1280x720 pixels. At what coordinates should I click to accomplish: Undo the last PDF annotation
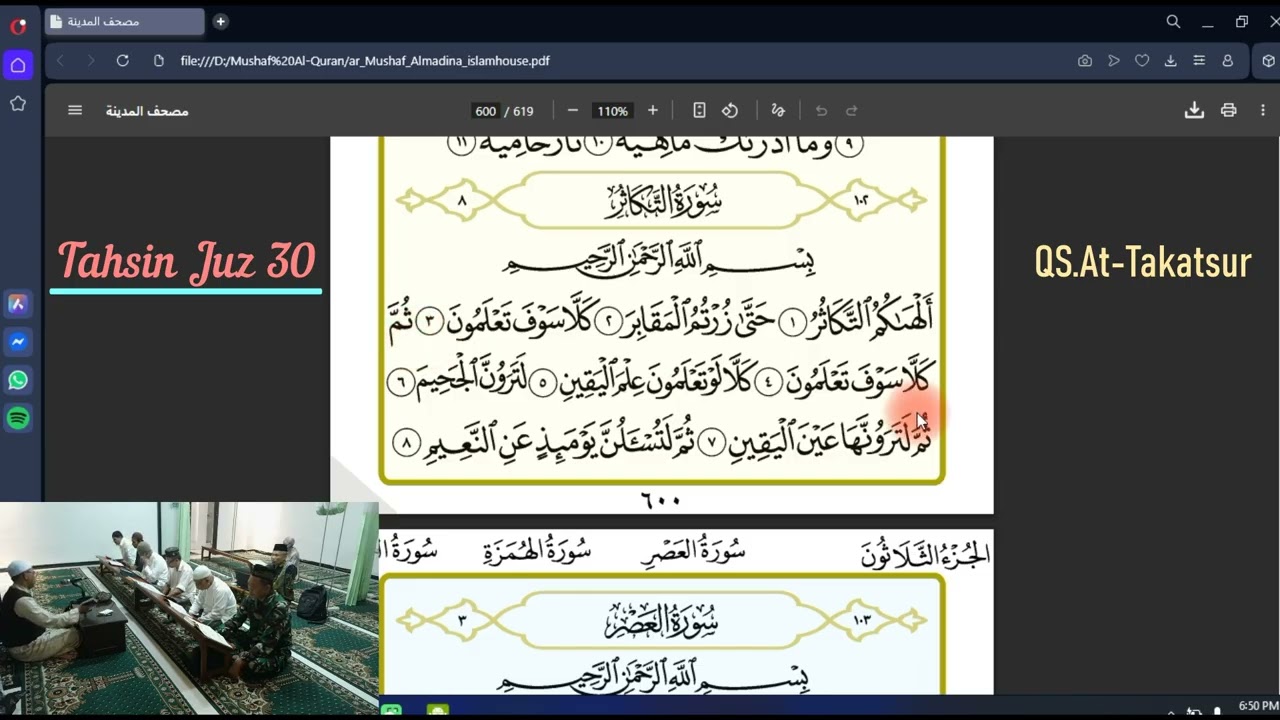point(821,110)
